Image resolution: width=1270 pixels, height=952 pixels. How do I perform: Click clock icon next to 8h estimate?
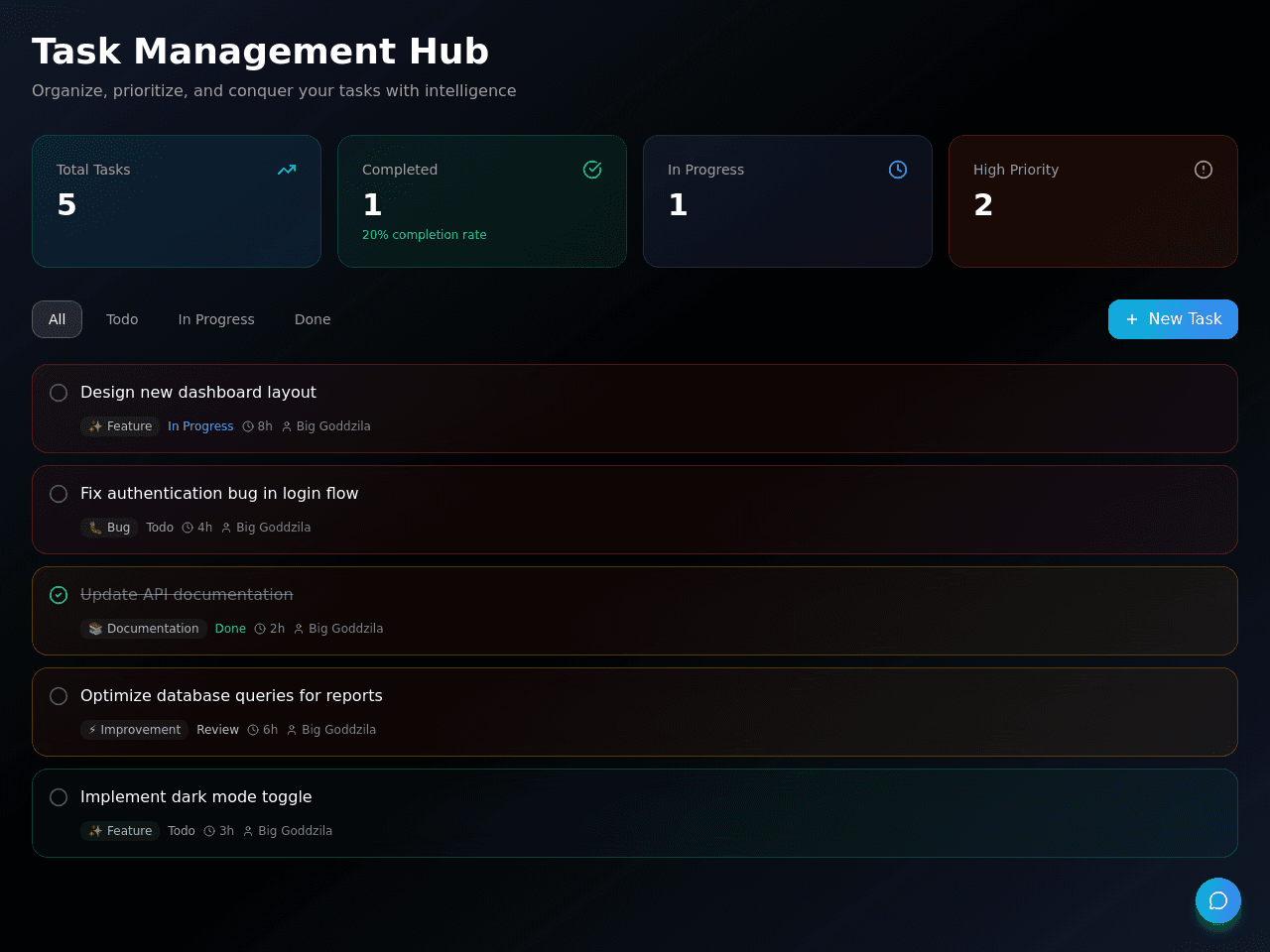(248, 426)
